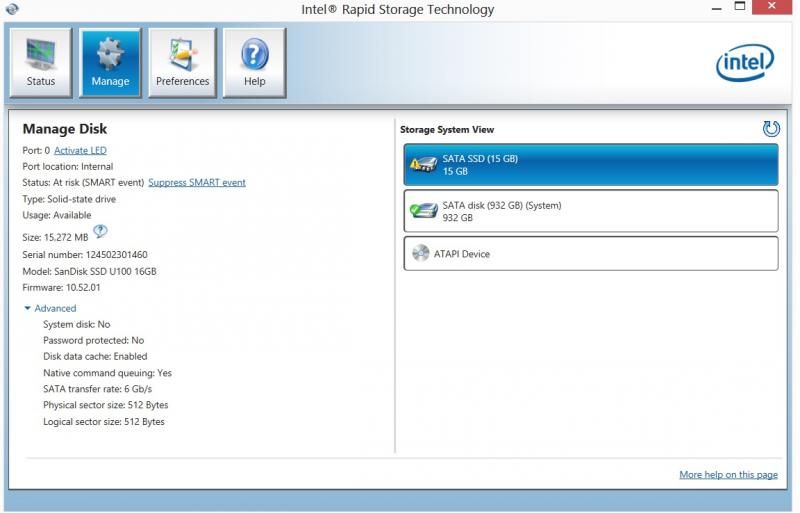This screenshot has width=800, height=513.
Task: Close the Rapid Storage Technology window
Action: coord(772,7)
